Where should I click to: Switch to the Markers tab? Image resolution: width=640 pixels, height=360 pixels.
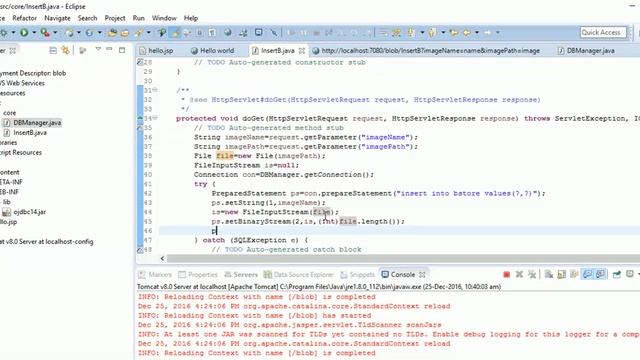click(155, 275)
